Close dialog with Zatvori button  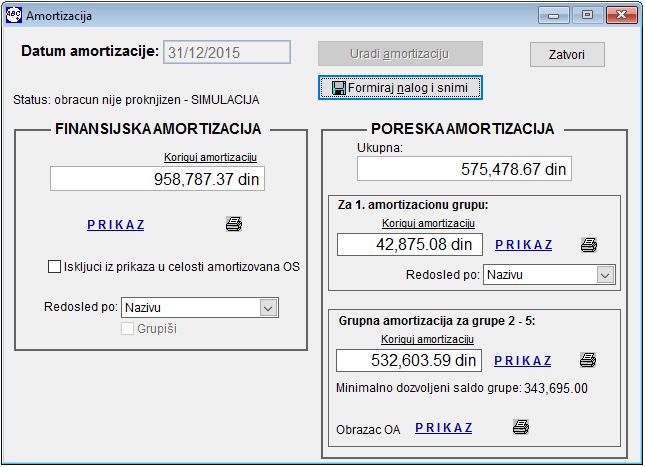567,54
